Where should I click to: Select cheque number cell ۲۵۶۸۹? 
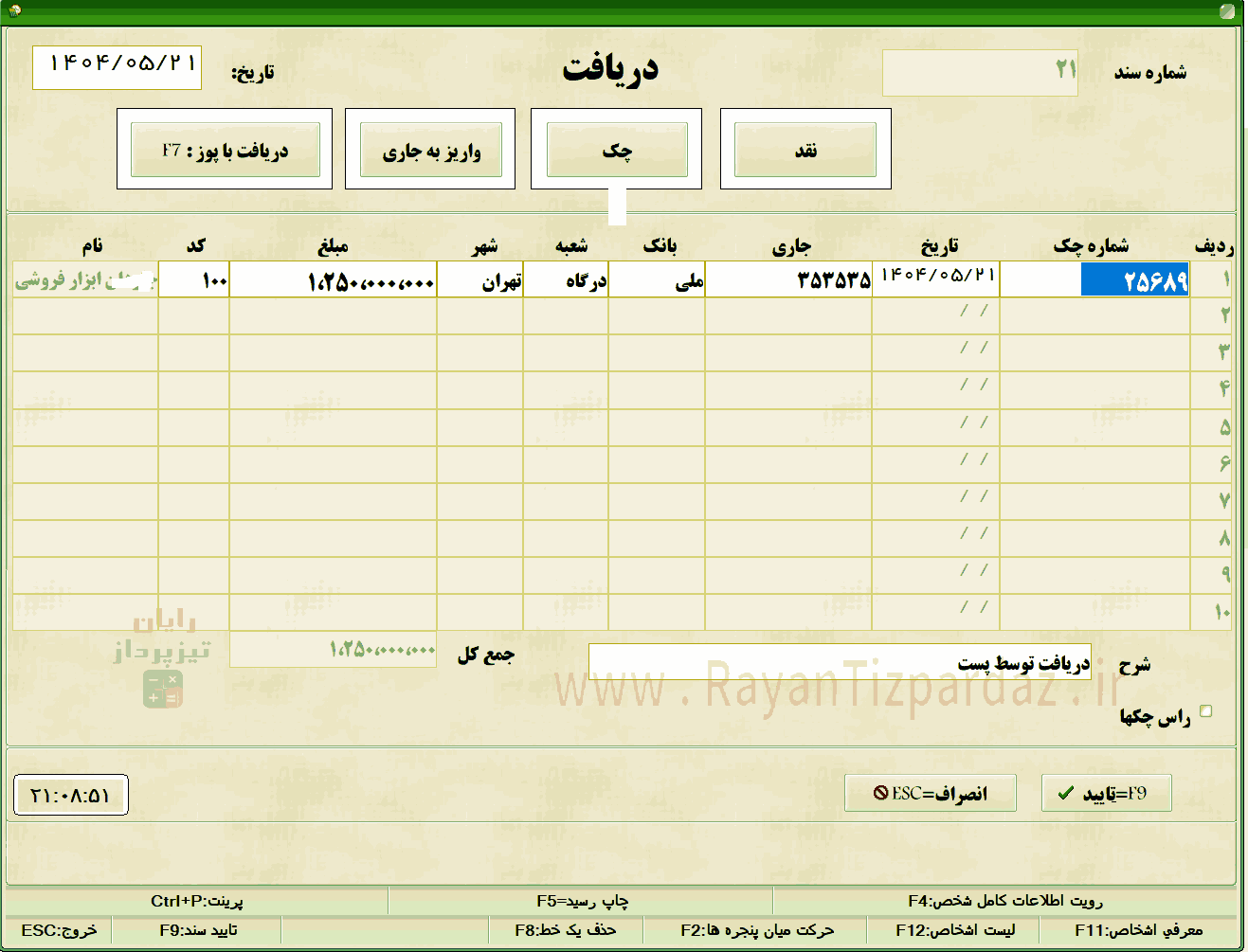(x=1094, y=279)
